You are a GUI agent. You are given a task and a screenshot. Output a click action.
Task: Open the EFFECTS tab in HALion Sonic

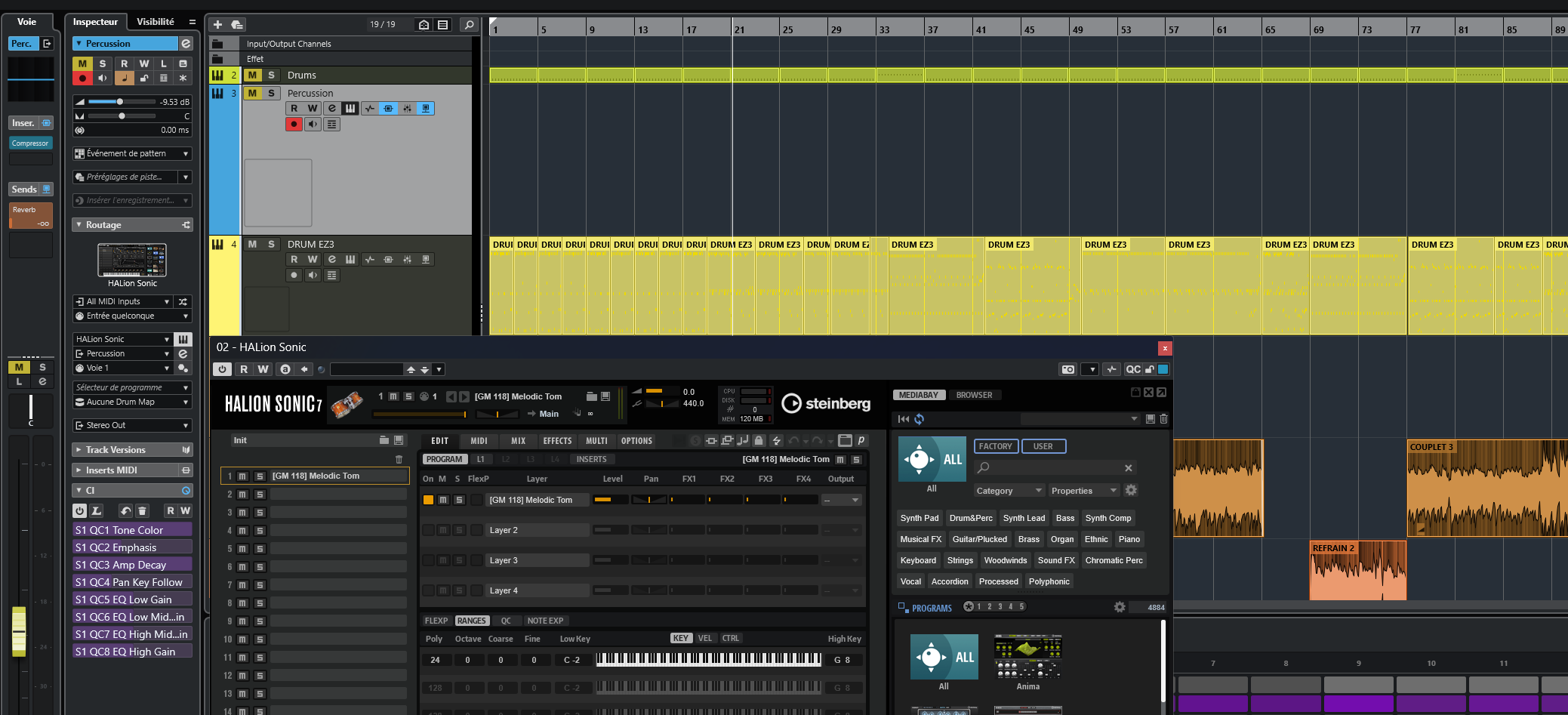[557, 441]
